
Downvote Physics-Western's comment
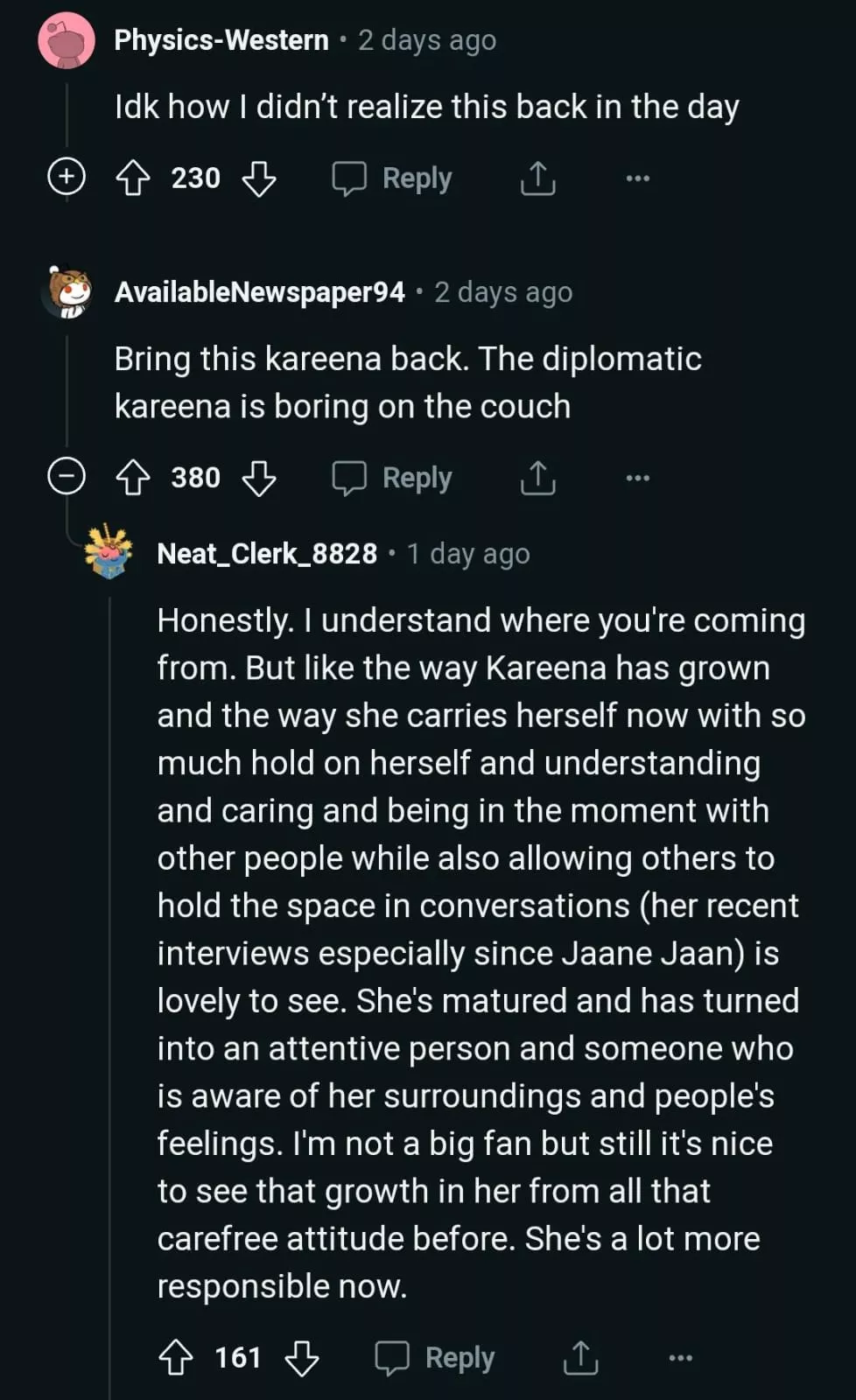click(259, 178)
